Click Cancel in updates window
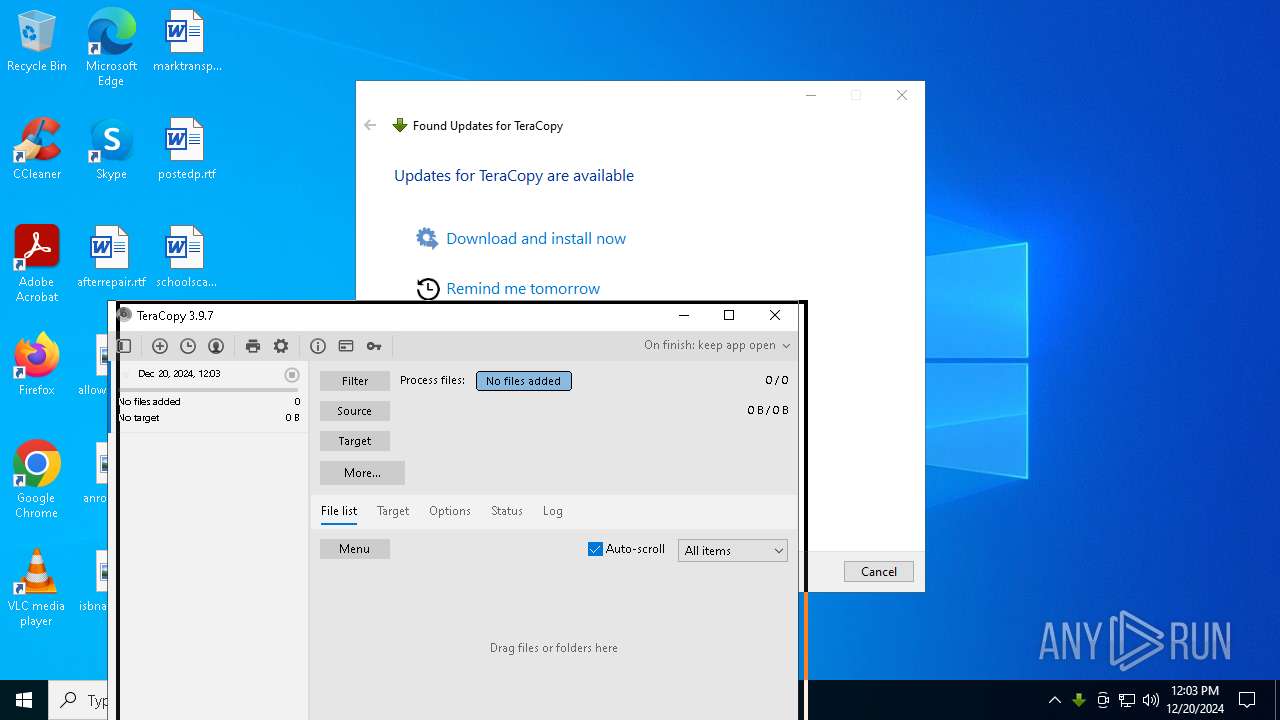Image resolution: width=1280 pixels, height=720 pixels. click(x=879, y=572)
